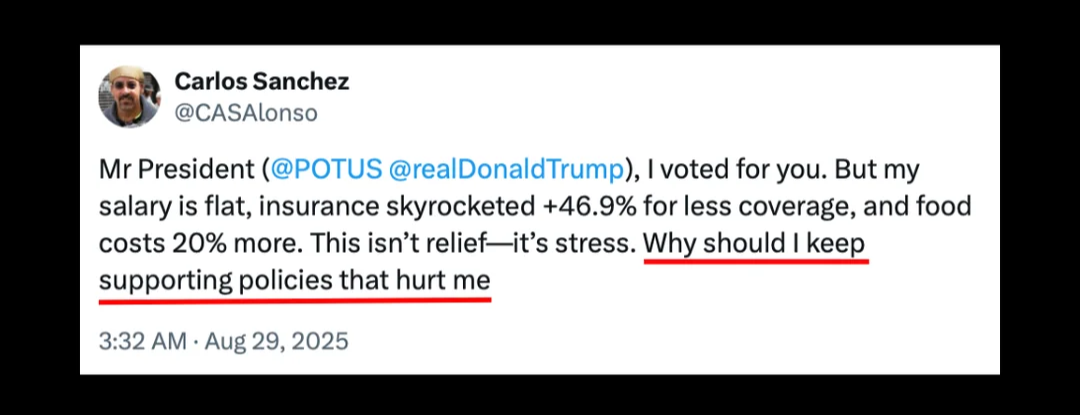Click the empty white area right of the date
Screen dimensions: 1080x415
click(650, 341)
